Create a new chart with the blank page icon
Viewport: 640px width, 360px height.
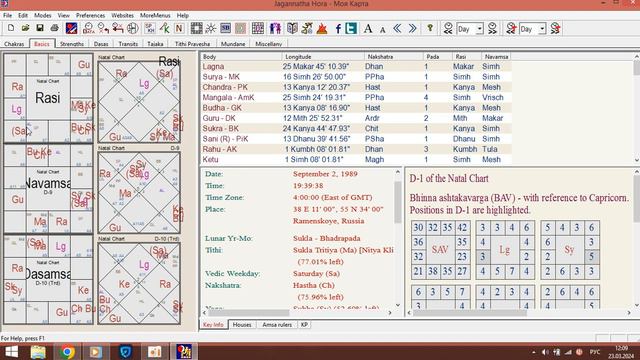pos(11,28)
